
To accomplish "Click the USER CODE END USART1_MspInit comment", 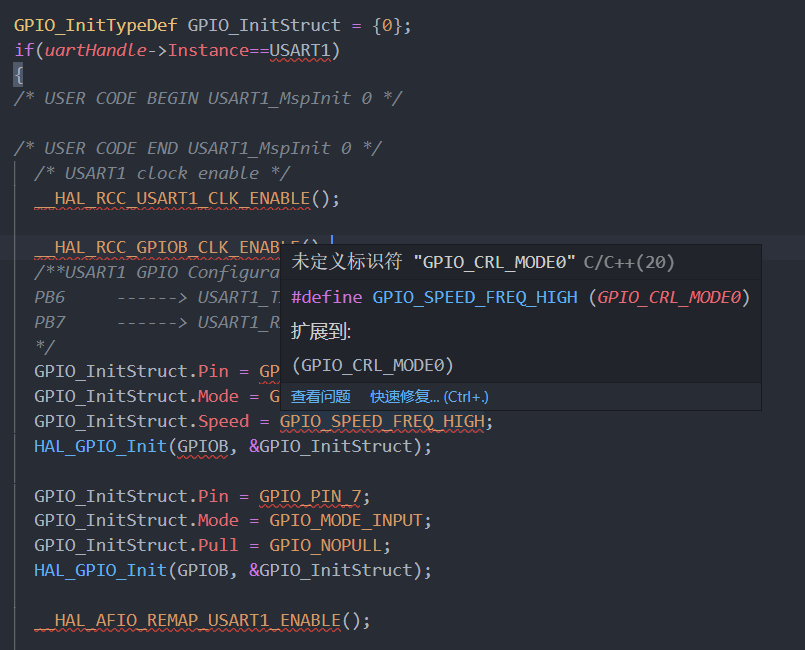I will tap(198, 148).
